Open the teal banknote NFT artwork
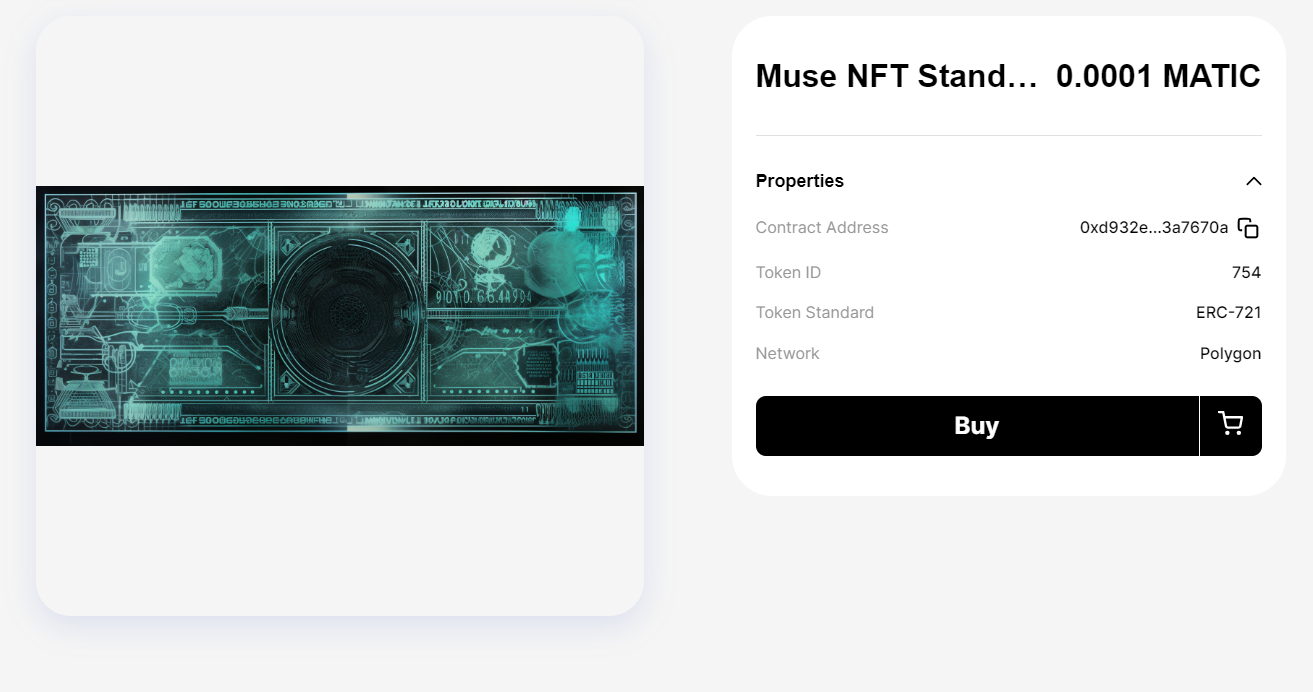Viewport: 1313px width, 692px height. click(340, 316)
